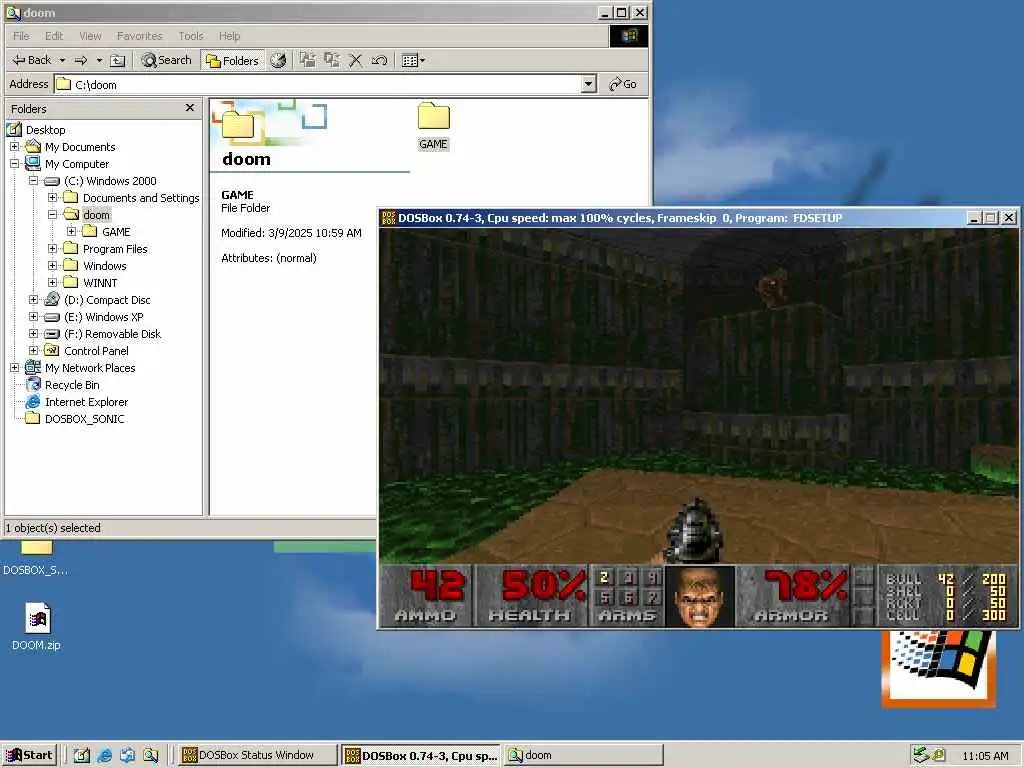Viewport: 1024px width, 768px height.
Task: Click the second system tray icon
Action: (x=938, y=755)
